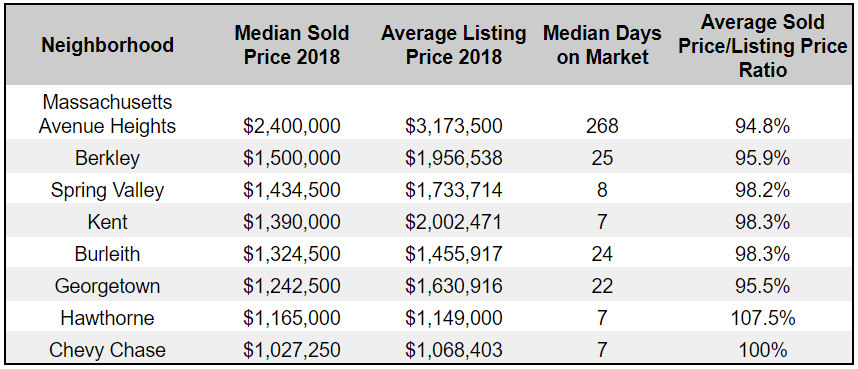The width and height of the screenshot is (858, 369).
Task: Select the Spring Valley row label
Action: click(107, 190)
